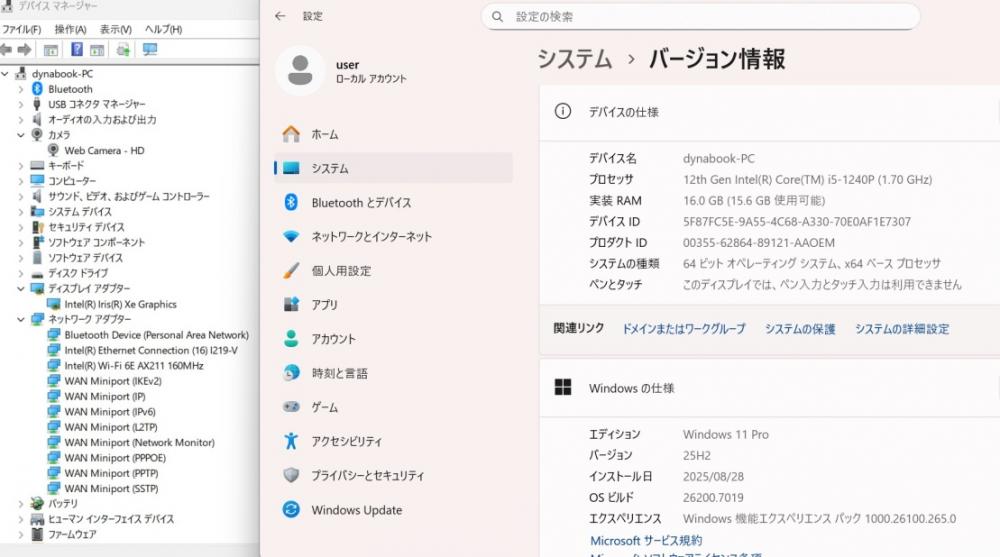This screenshot has width=1000, height=557.
Task: Open ホーム in Settings sidebar
Action: 393,134
